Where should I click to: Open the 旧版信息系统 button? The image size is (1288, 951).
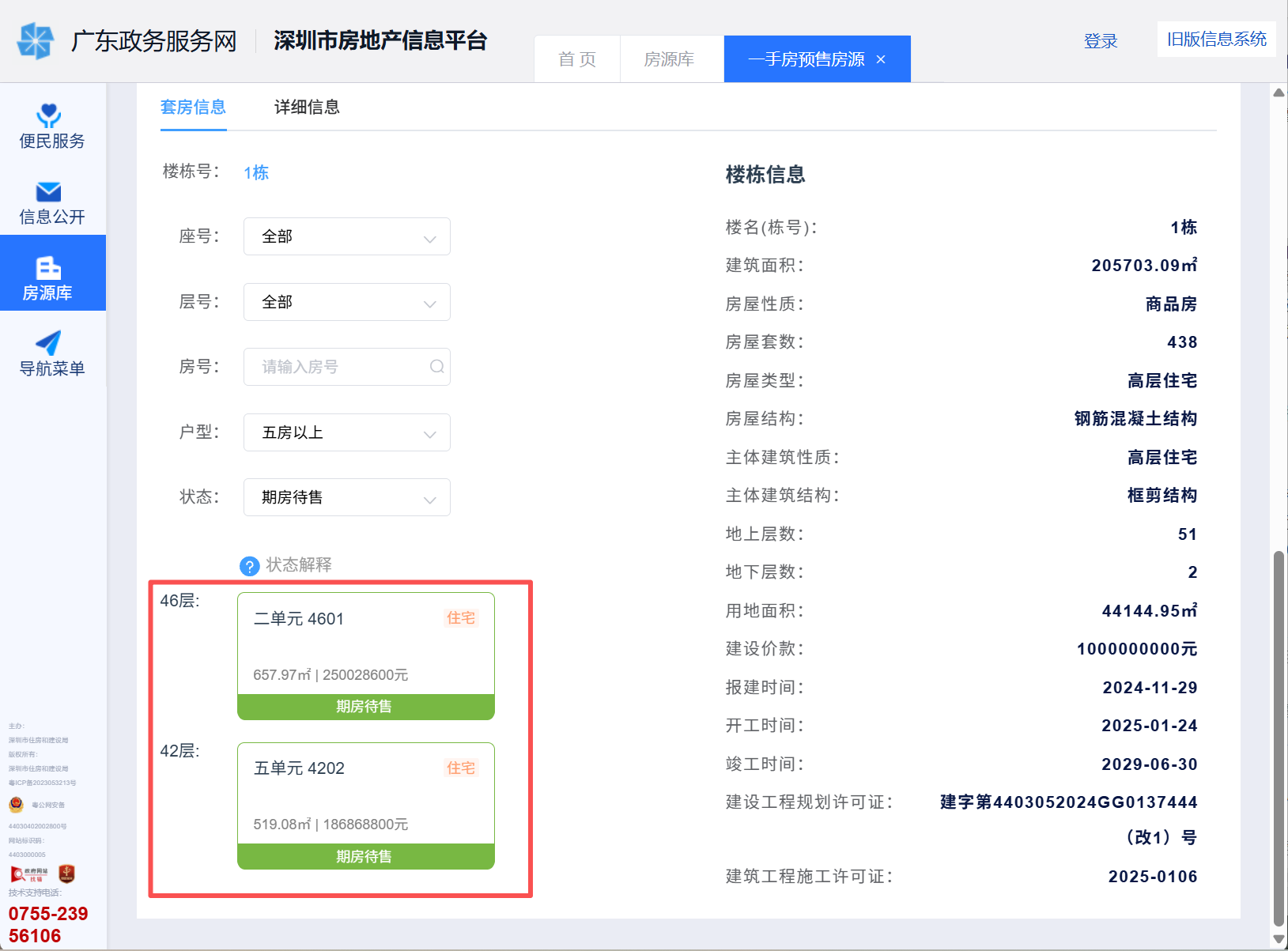click(1215, 39)
